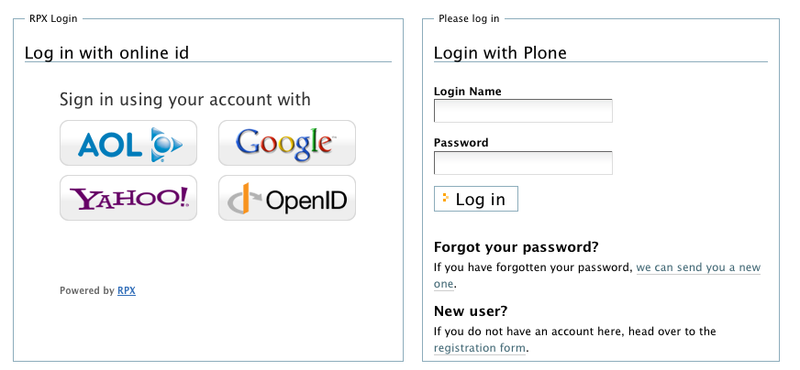Sign in with the Google logo button

point(287,143)
